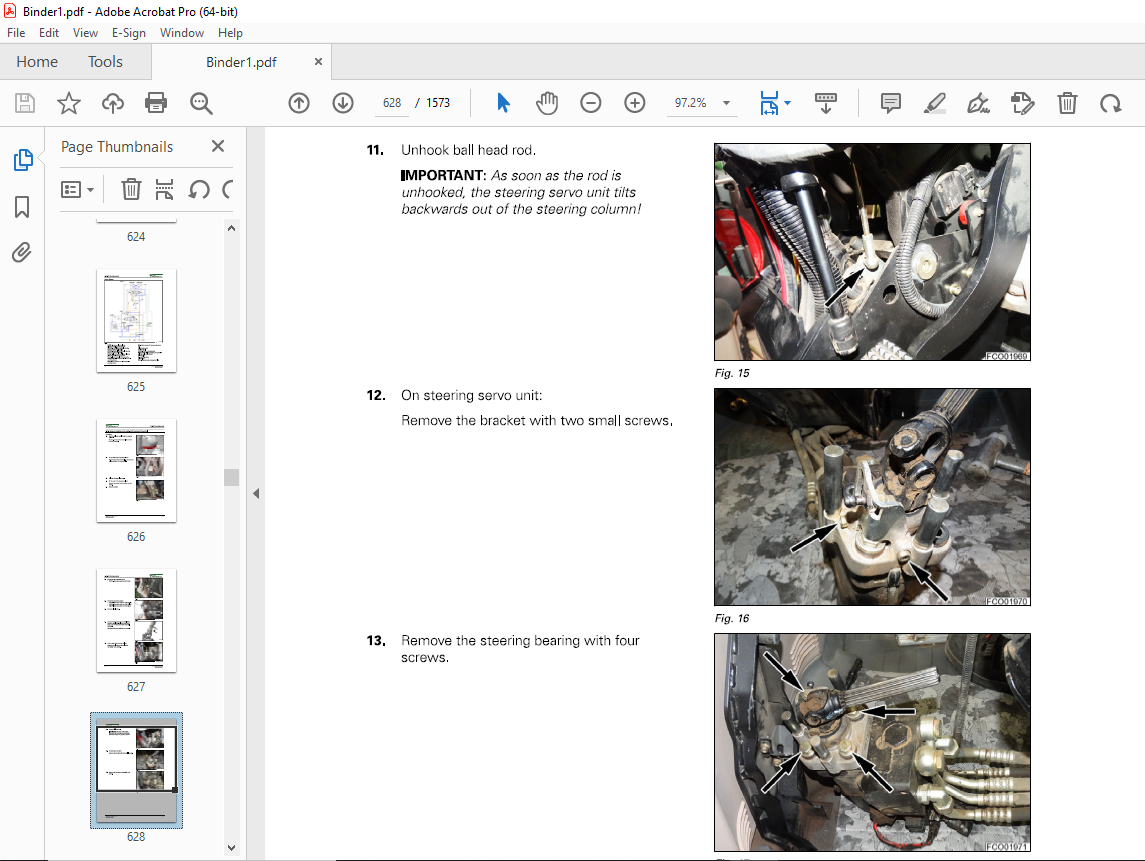Click 'Remove the bracket with two small screws' text
This screenshot has height=861, width=1145.
(x=537, y=421)
